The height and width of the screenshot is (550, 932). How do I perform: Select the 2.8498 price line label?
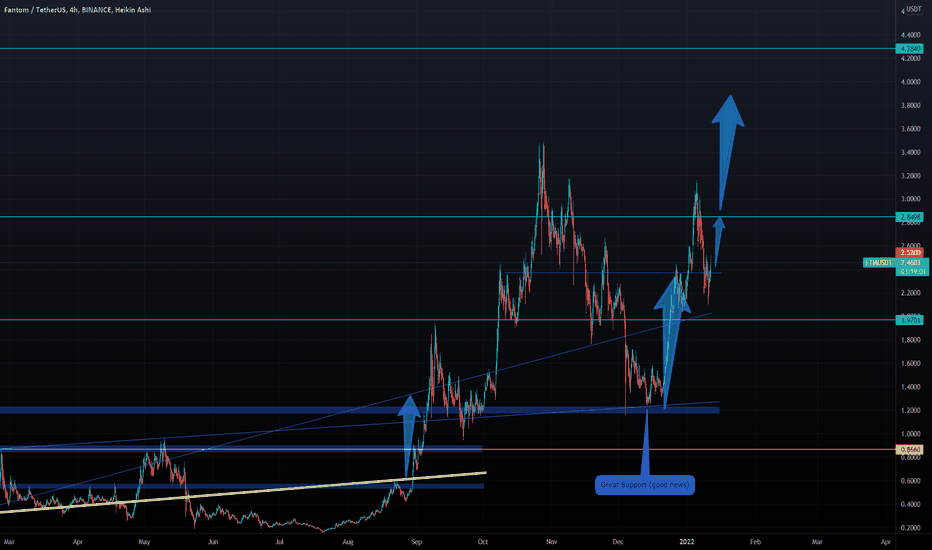911,217
